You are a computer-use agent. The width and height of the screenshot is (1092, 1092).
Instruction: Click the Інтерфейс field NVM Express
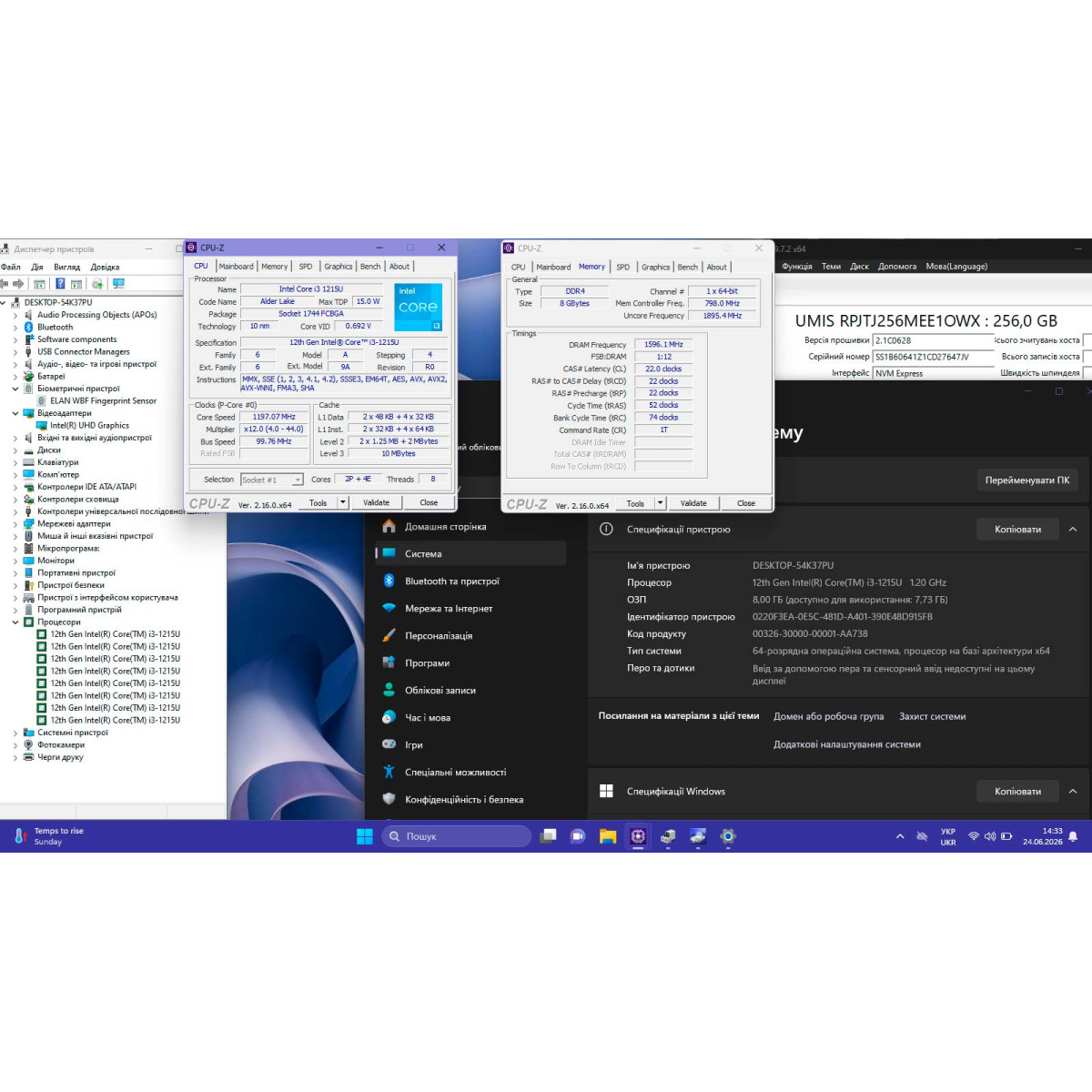(x=932, y=373)
